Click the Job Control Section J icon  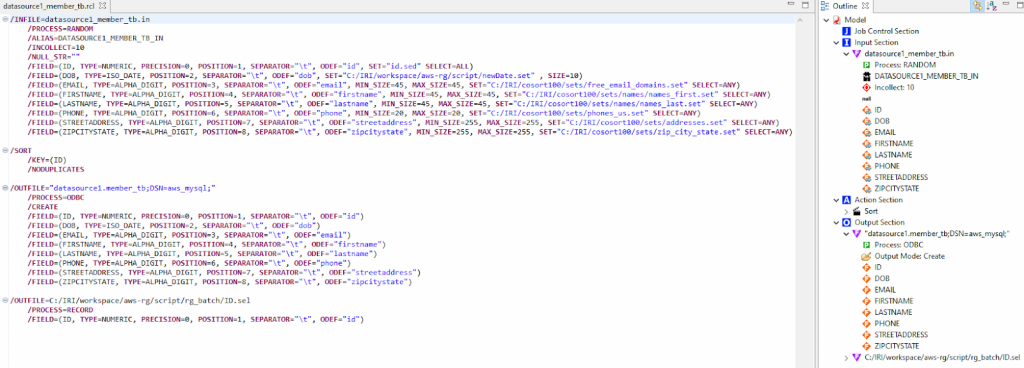[847, 31]
